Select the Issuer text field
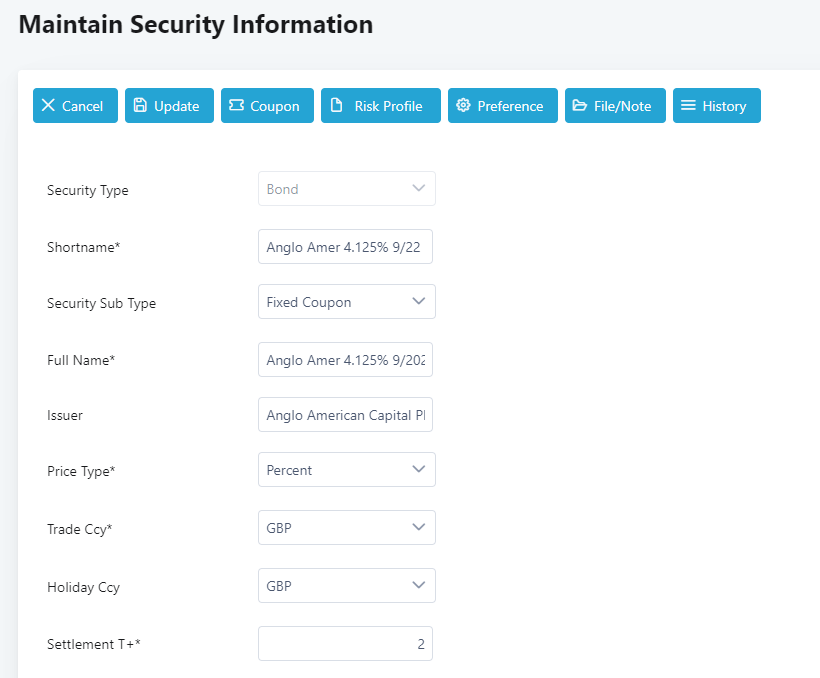Viewport: 820px width, 678px height. [x=345, y=415]
